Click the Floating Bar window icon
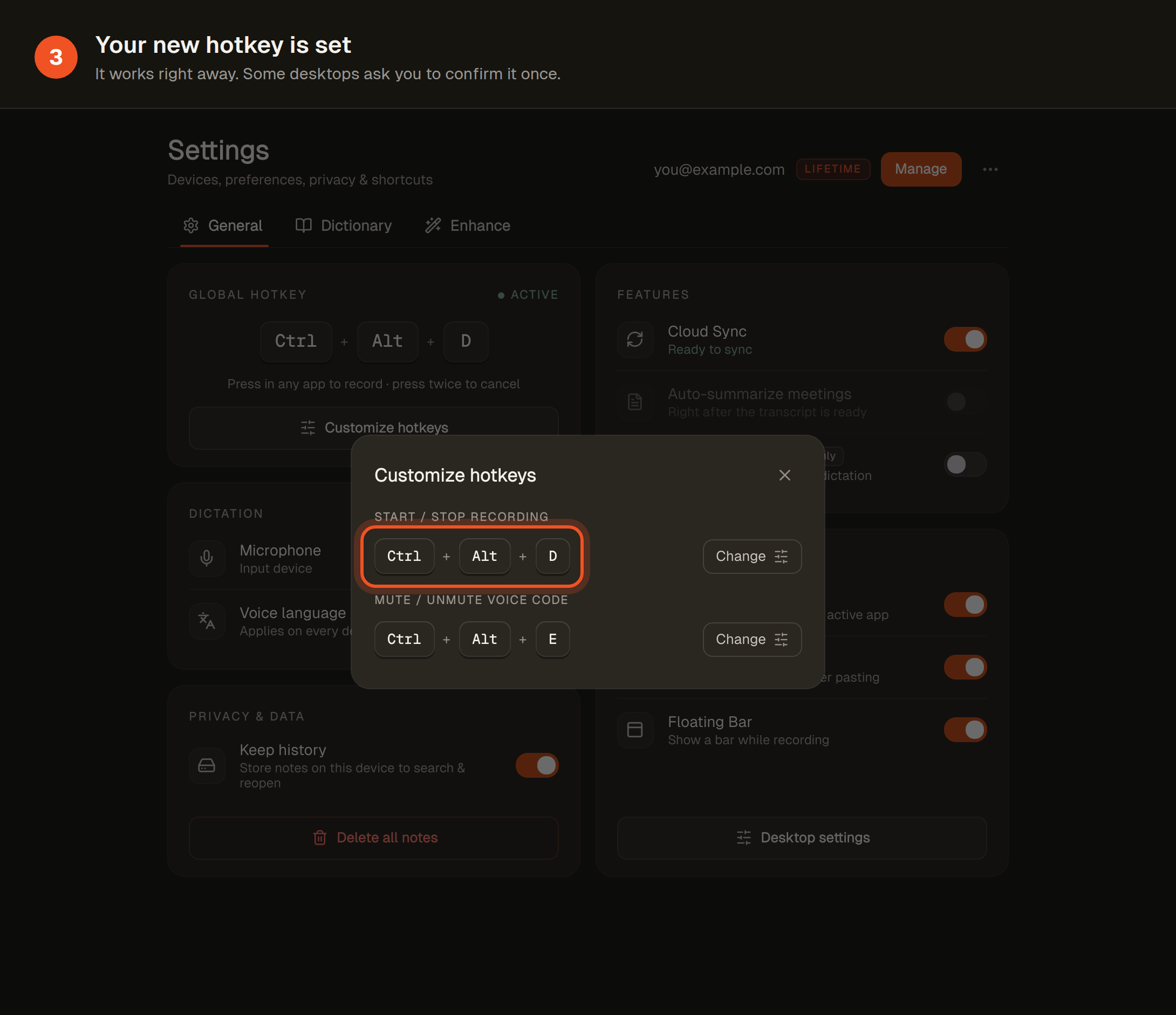This screenshot has width=1176, height=1015. pos(635,730)
